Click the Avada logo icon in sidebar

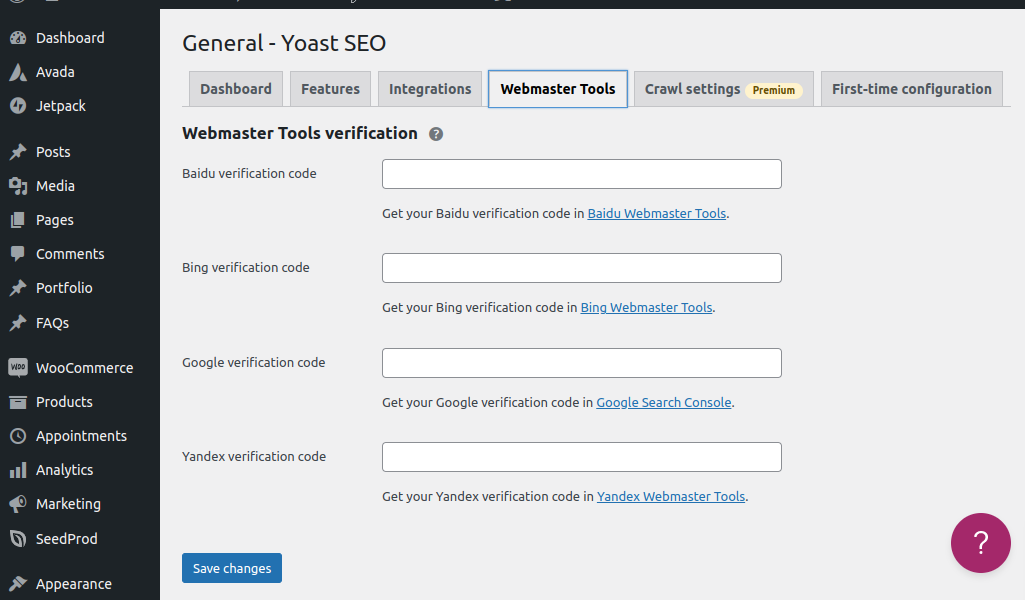pos(18,72)
